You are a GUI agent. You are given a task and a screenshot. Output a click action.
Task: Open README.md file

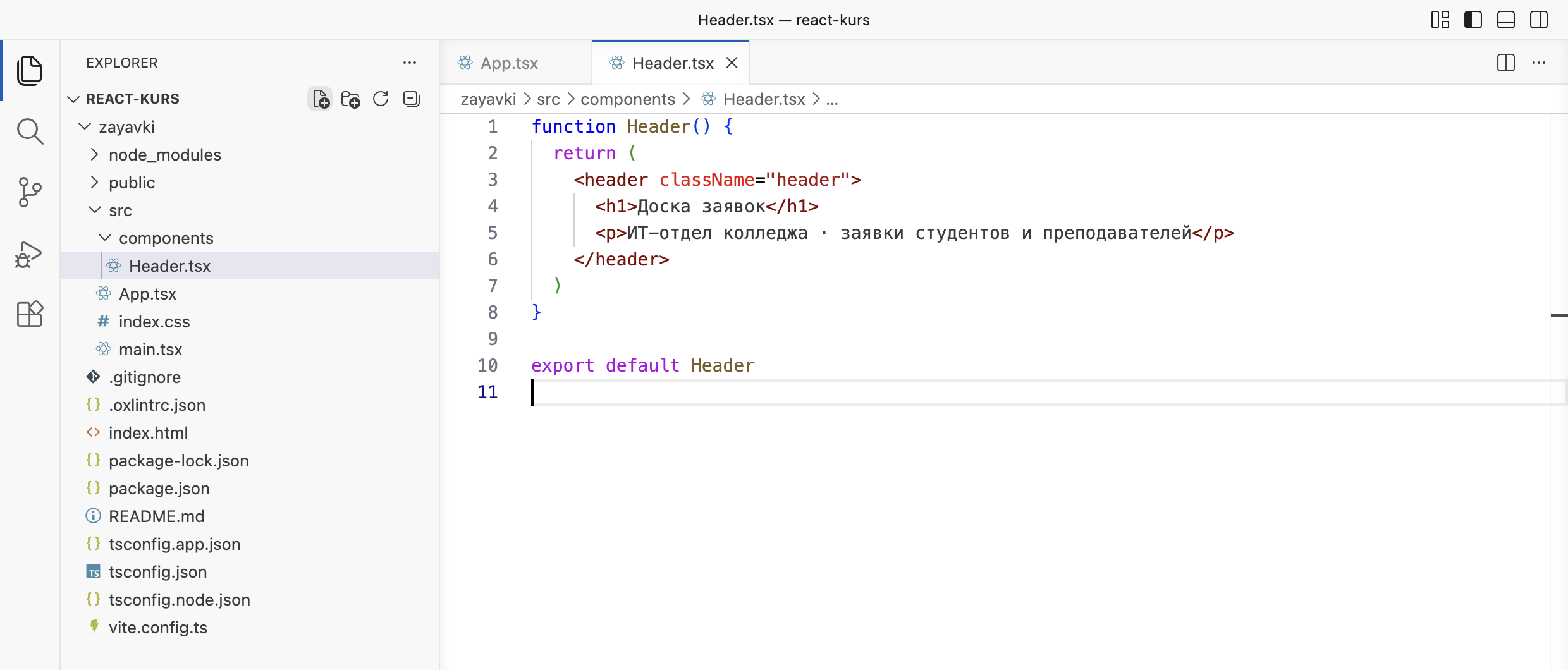coord(250,516)
